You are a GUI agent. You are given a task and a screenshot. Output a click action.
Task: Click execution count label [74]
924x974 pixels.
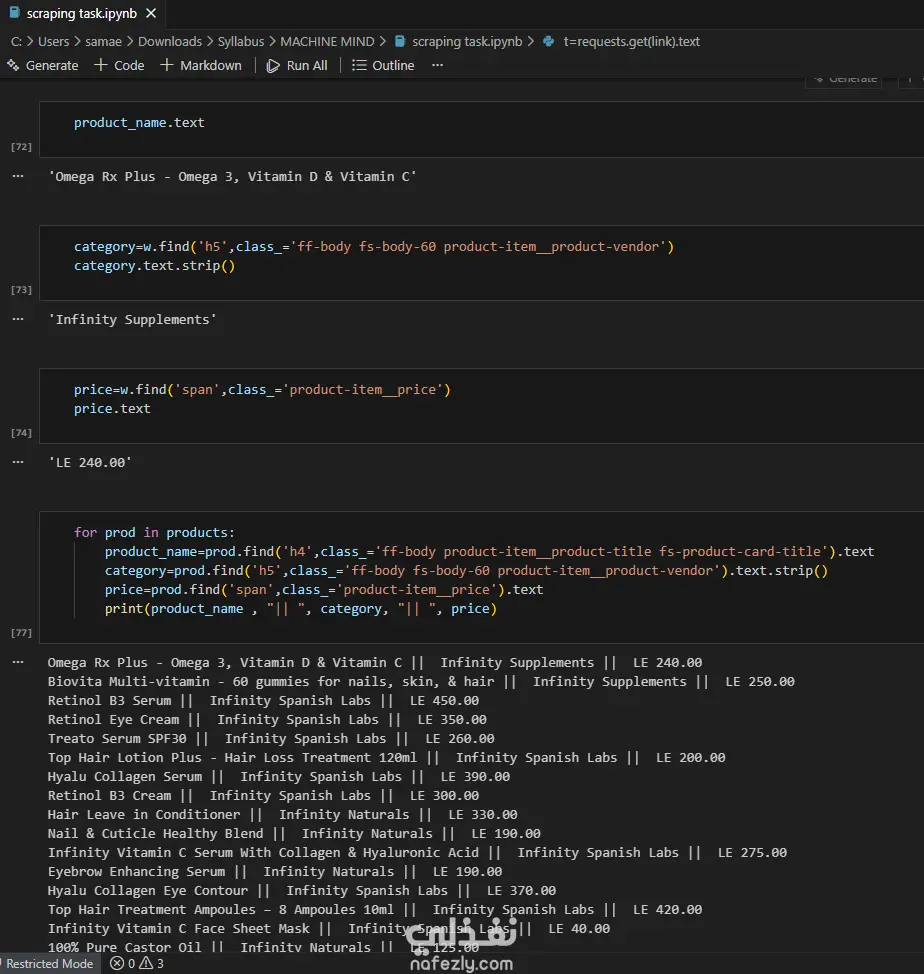[21, 432]
